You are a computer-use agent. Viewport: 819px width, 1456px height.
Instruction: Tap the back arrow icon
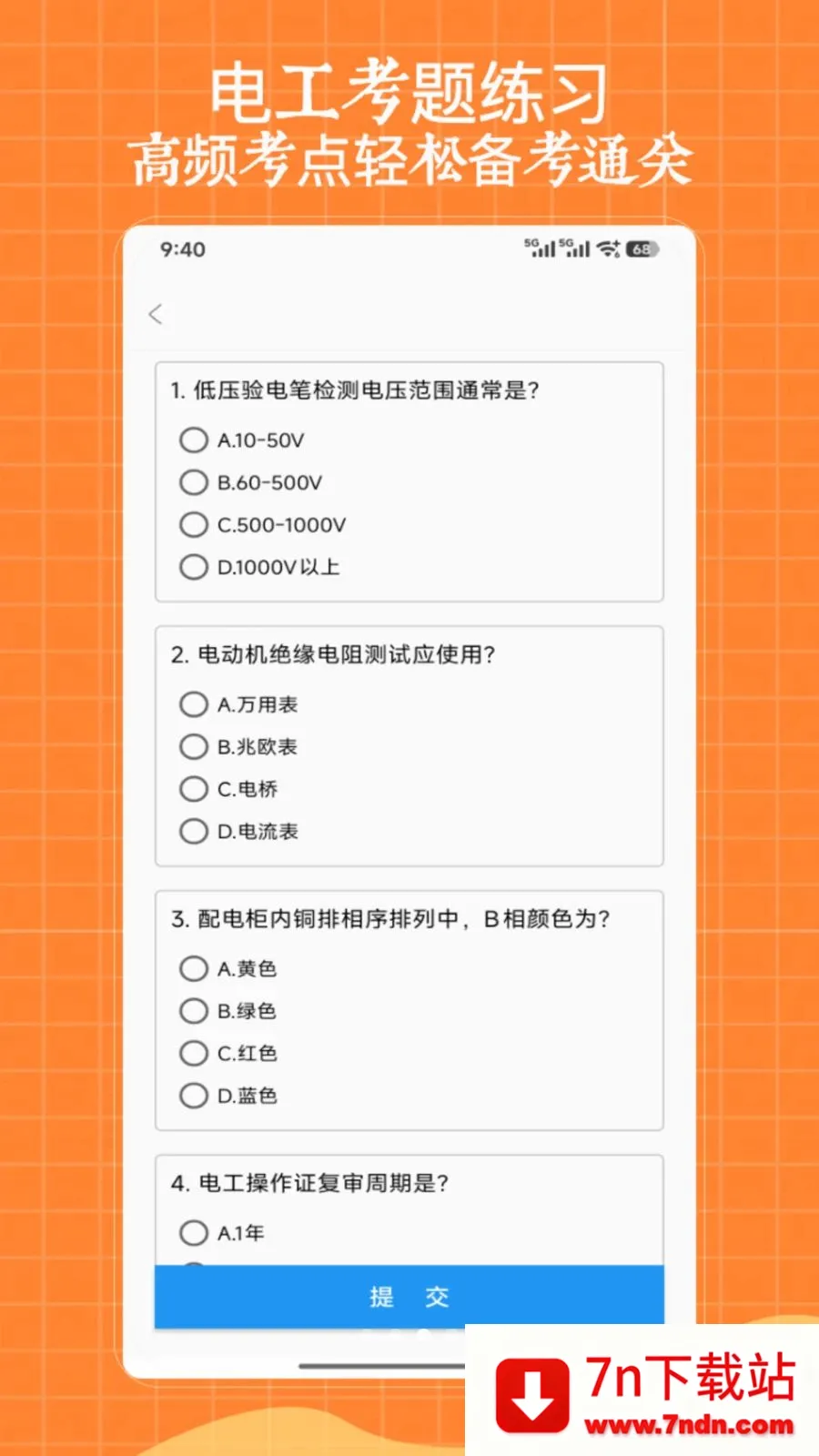click(156, 314)
